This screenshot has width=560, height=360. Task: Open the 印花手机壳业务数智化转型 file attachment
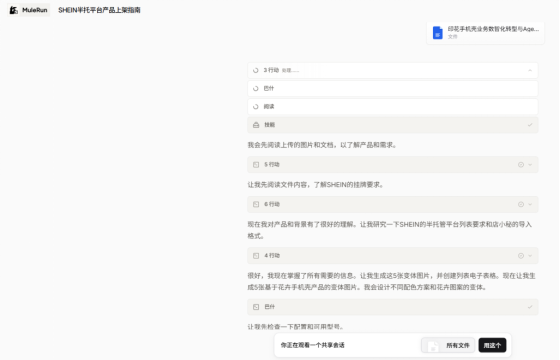(486, 32)
